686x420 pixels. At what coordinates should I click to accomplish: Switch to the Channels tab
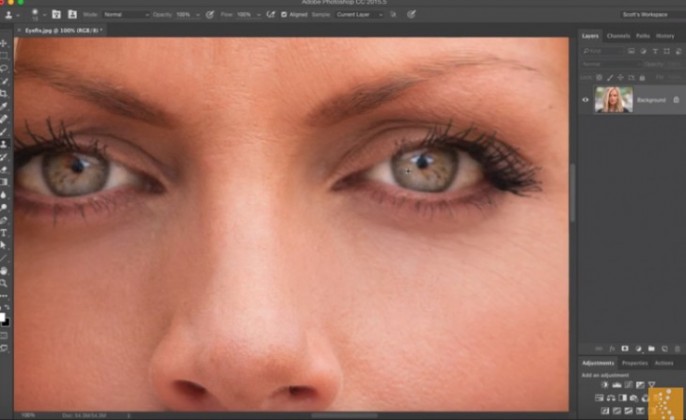click(618, 36)
